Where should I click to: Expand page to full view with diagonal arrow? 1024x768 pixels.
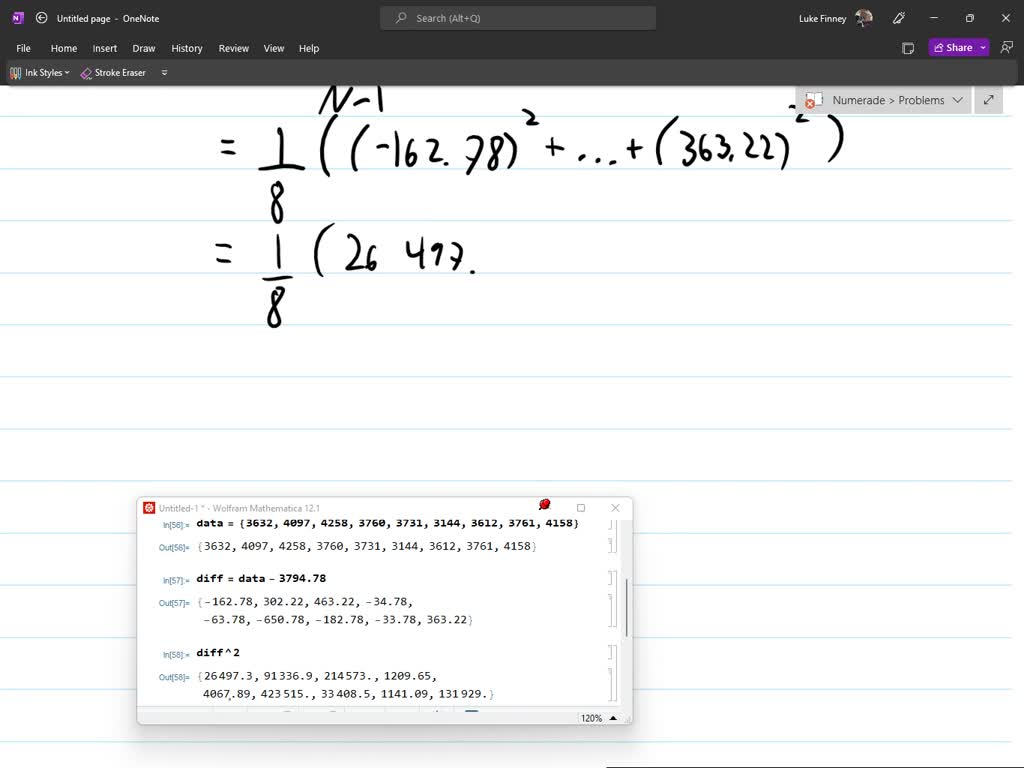988,100
